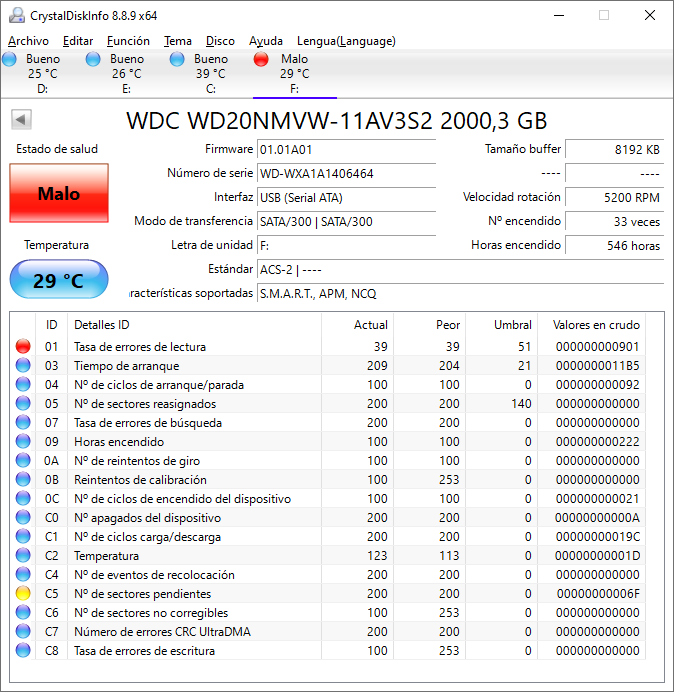Click red status icon of attribute 01

click(23, 346)
